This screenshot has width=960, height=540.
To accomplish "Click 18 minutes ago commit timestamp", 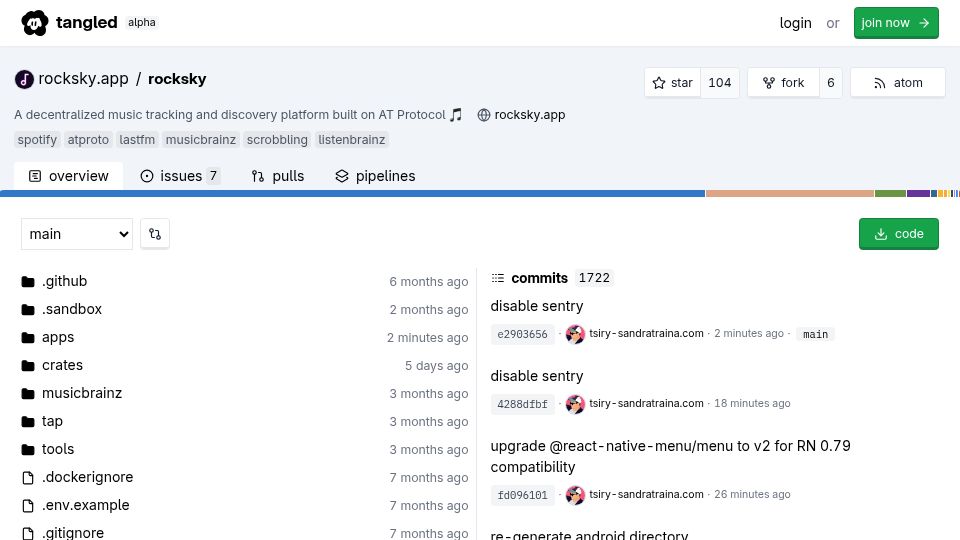I will coord(752,403).
